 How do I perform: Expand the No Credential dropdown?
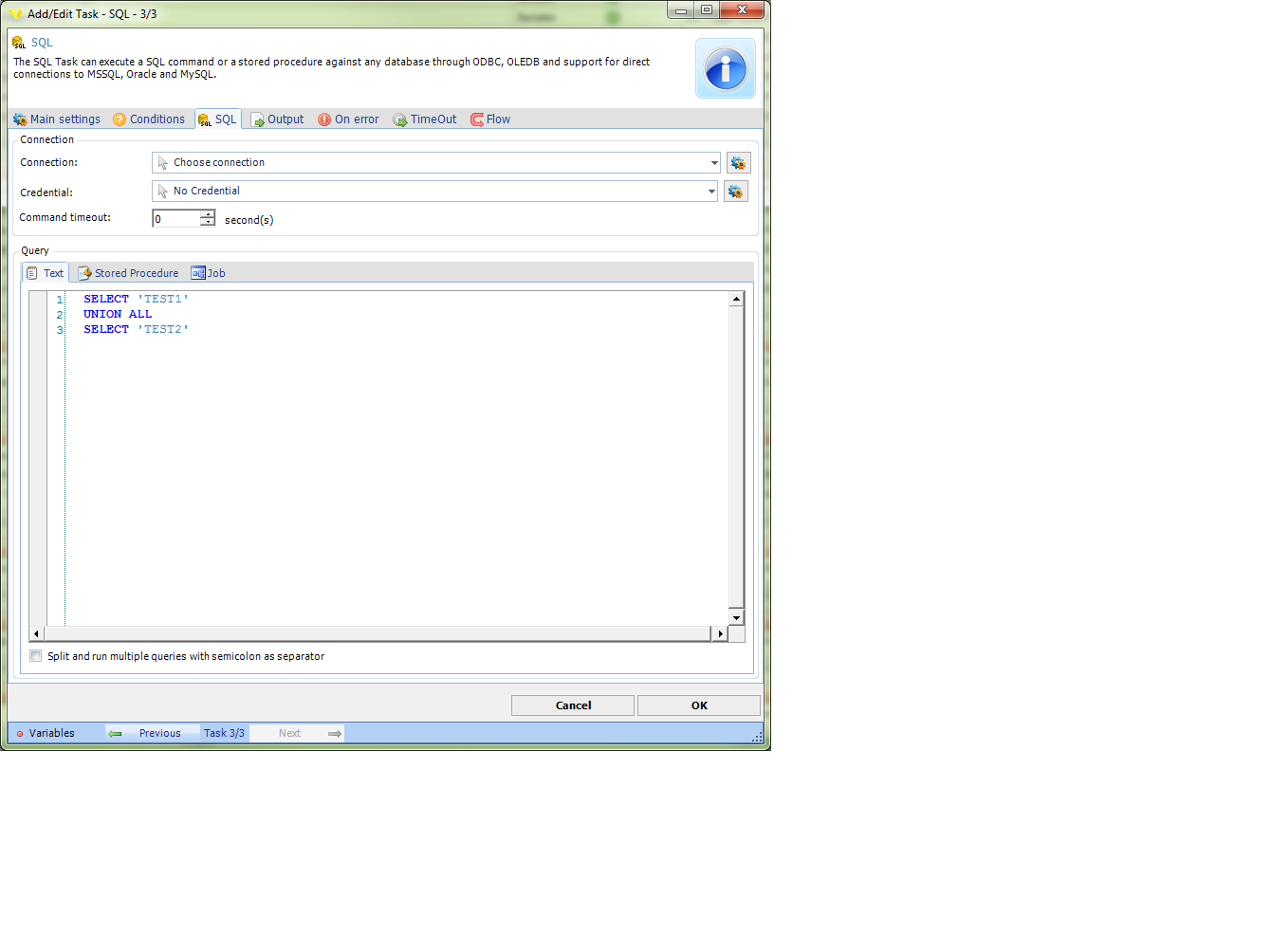click(x=711, y=192)
